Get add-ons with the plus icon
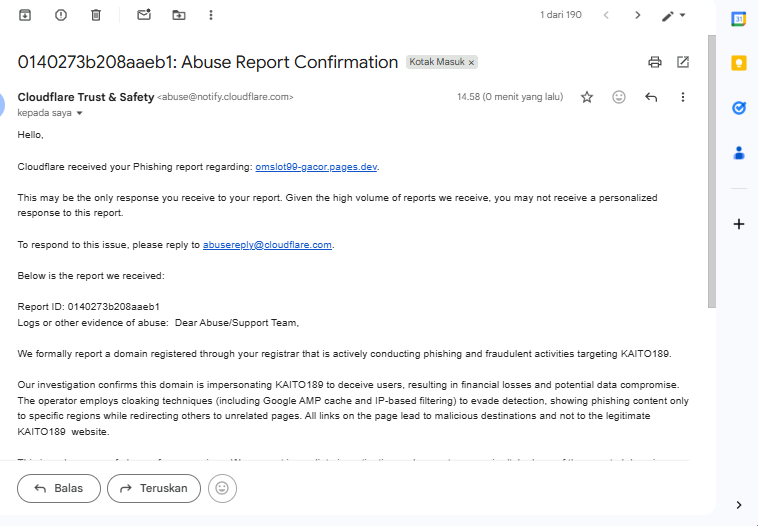This screenshot has height=526, width=758. click(x=739, y=224)
